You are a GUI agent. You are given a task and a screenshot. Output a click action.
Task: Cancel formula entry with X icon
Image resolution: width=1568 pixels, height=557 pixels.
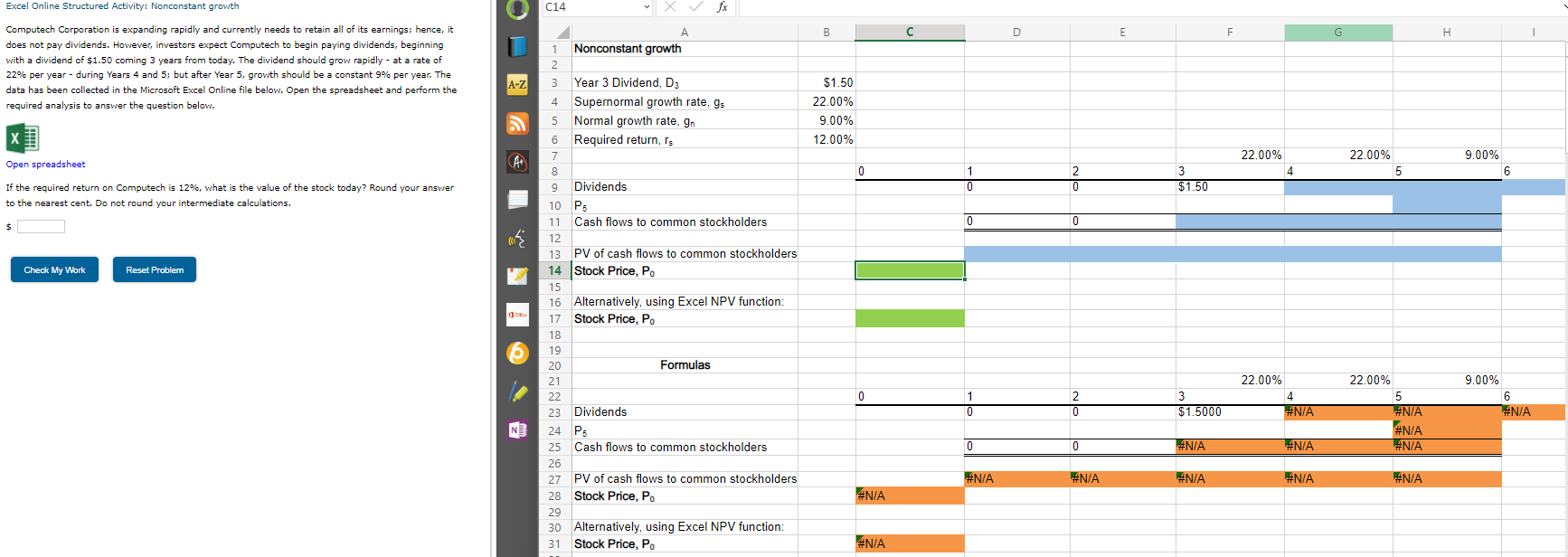pyautogui.click(x=669, y=6)
